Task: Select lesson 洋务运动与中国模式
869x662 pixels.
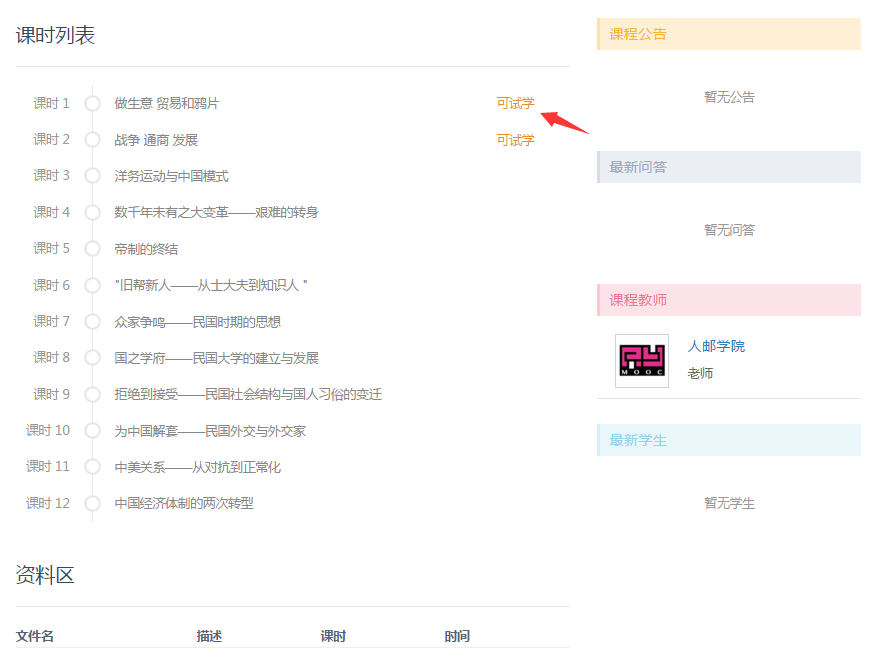Action: 171,176
